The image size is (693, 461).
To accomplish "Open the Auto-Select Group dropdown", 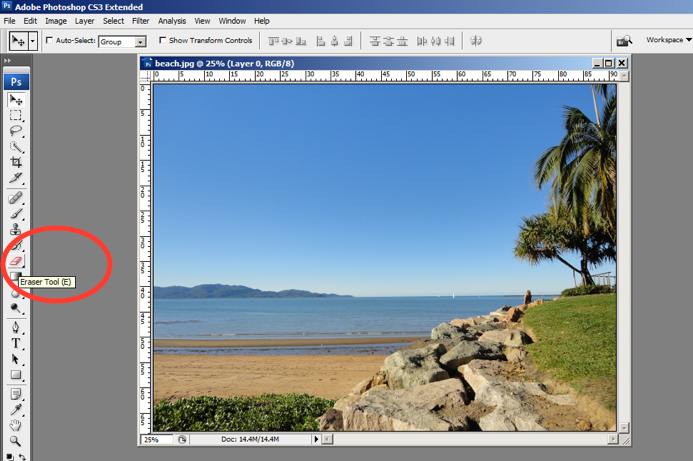I will click(x=140, y=42).
